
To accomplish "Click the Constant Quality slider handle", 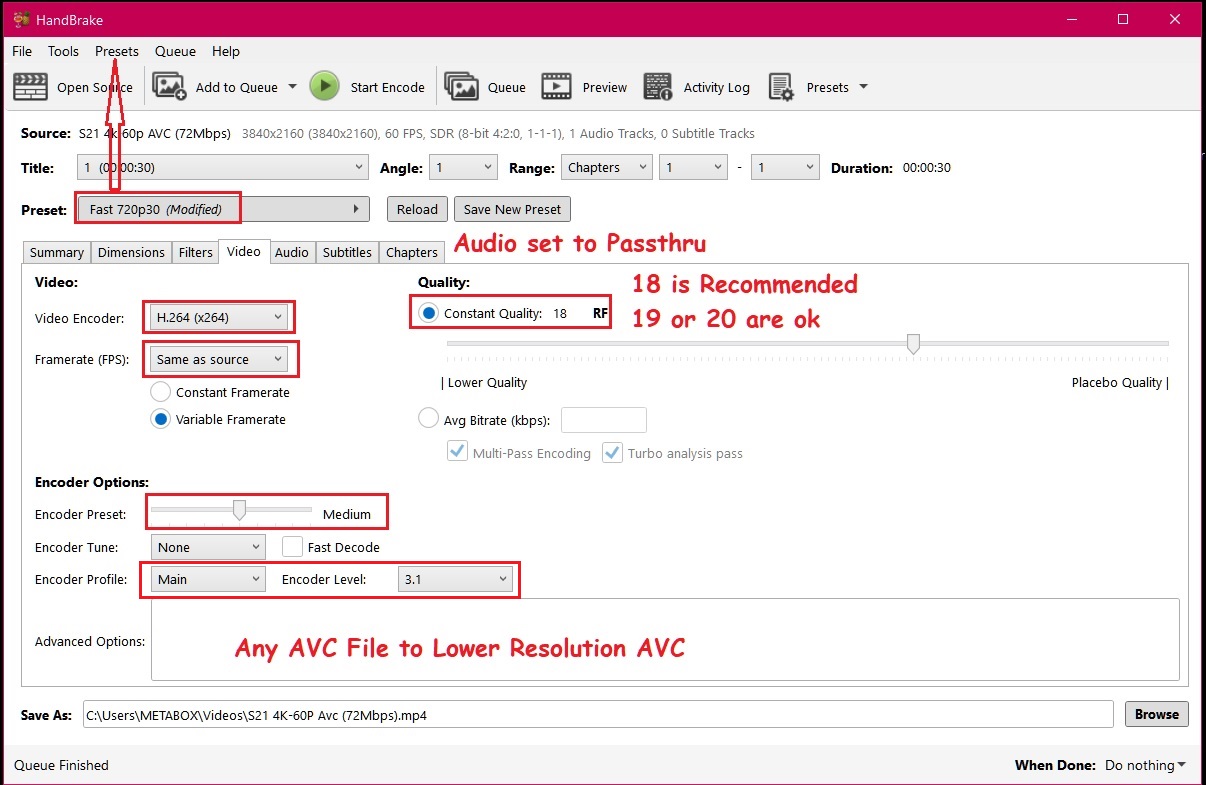I will point(913,344).
